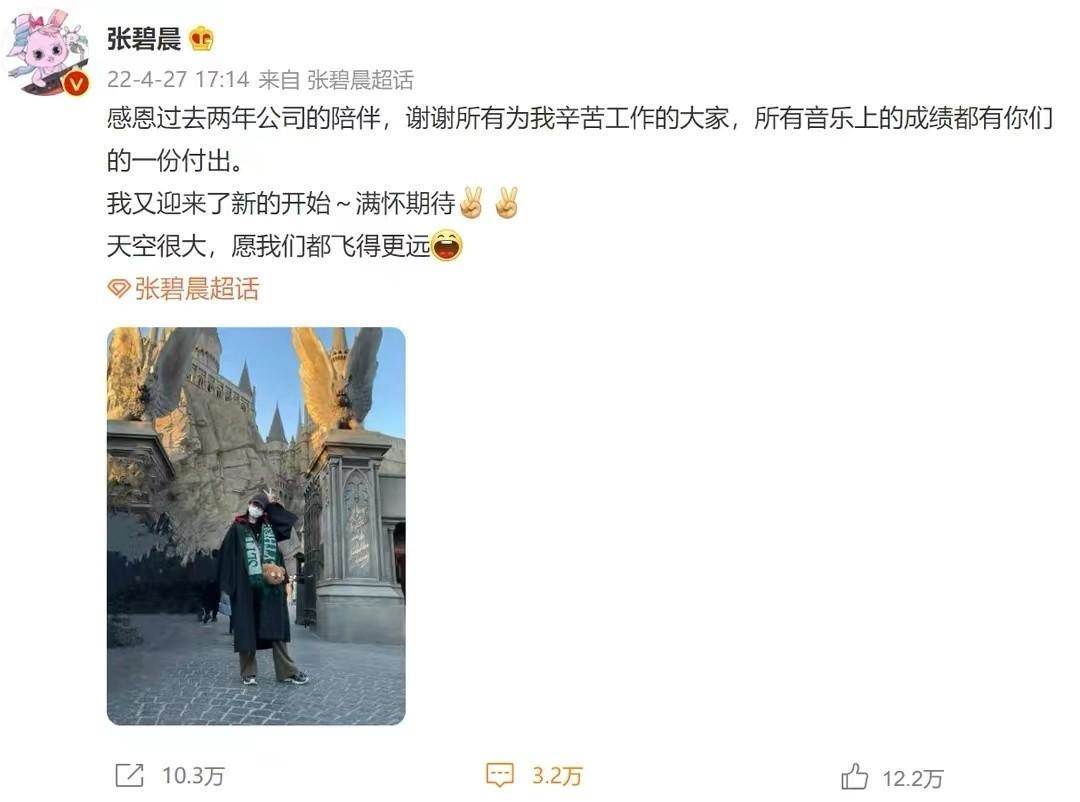
Task: Open the orange 张碧晨超话 topic link
Action: [x=197, y=289]
